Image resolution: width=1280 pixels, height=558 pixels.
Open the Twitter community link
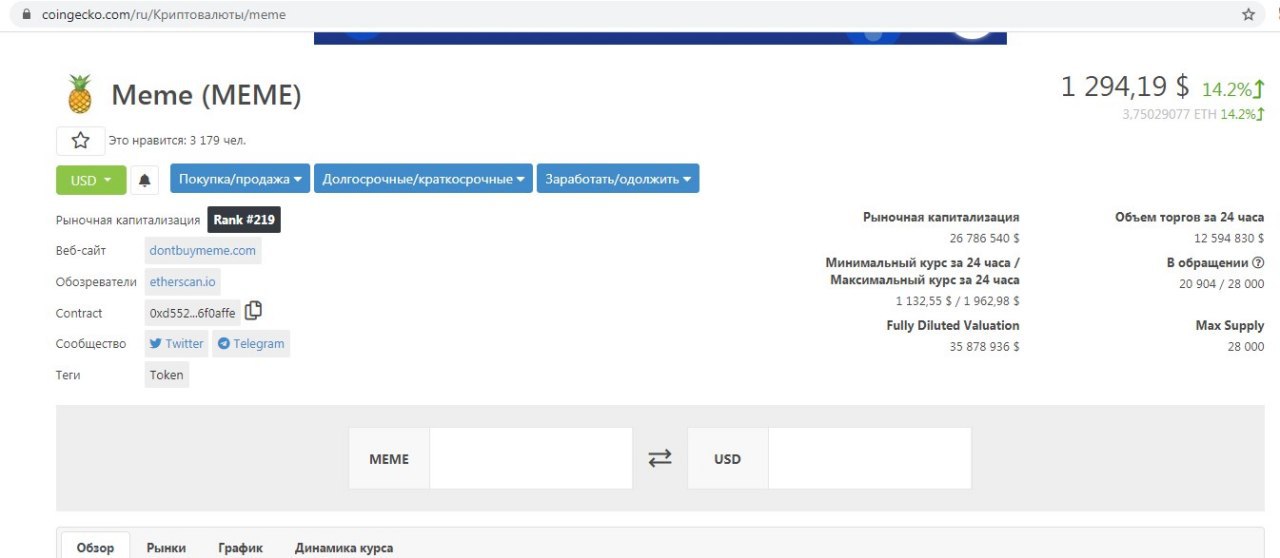[176, 343]
